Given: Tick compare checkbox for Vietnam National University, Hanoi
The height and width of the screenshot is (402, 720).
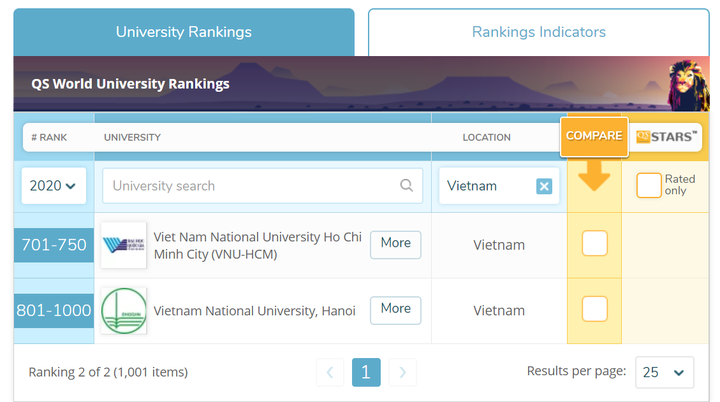Looking at the screenshot, I should click(x=595, y=309).
